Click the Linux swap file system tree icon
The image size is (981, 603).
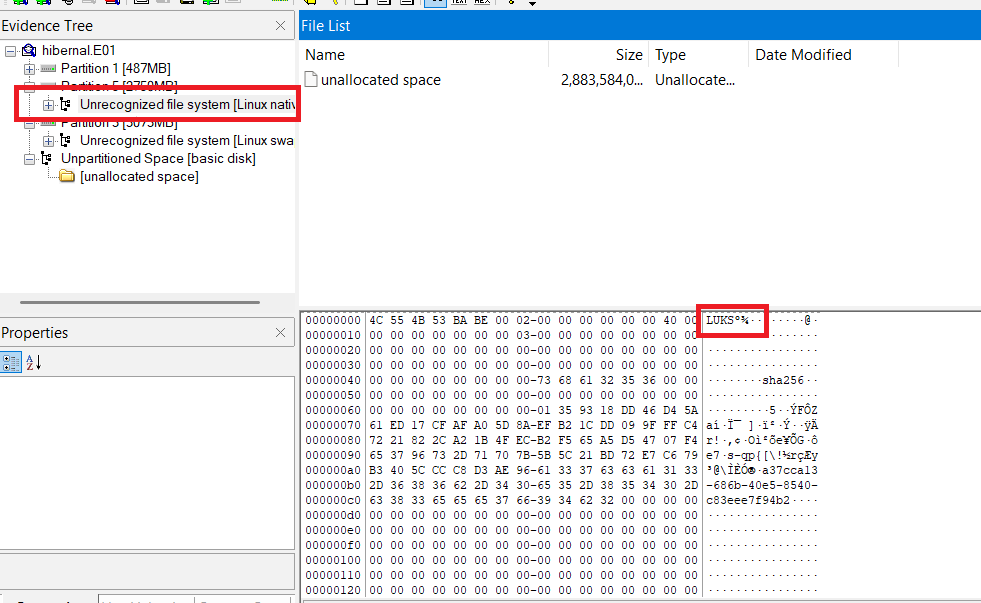[66, 141]
